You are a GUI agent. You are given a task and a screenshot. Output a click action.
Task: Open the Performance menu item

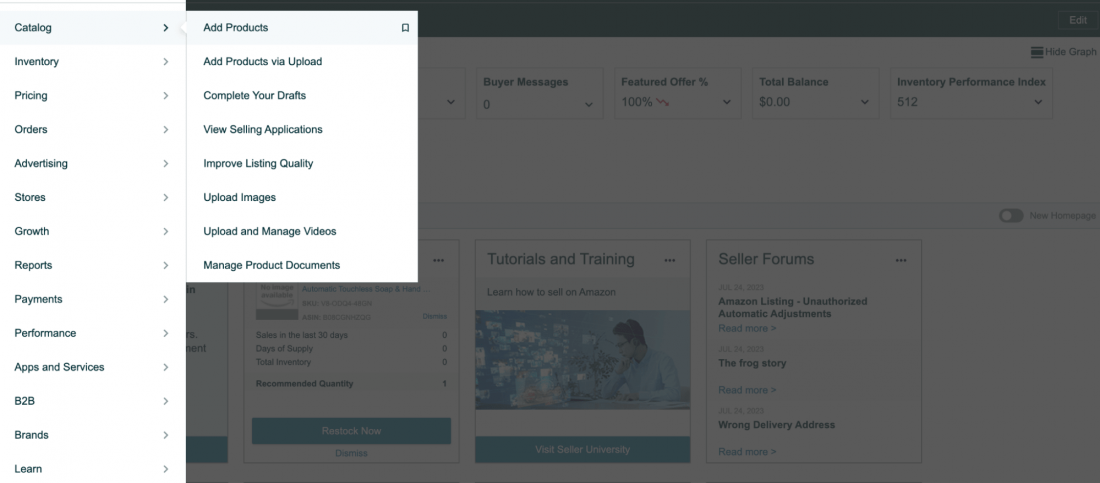[93, 333]
